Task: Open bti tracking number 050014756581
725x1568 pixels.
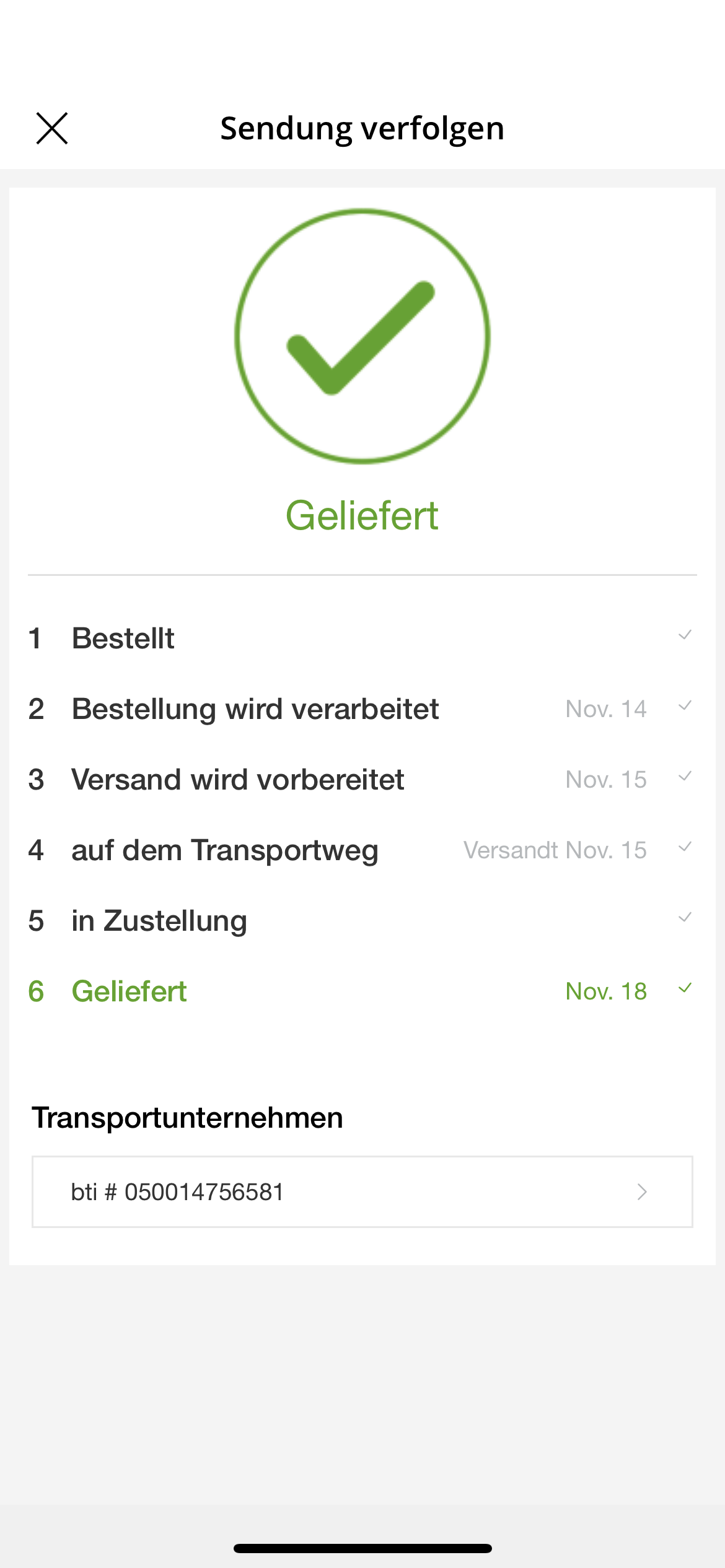Action: click(x=177, y=1192)
